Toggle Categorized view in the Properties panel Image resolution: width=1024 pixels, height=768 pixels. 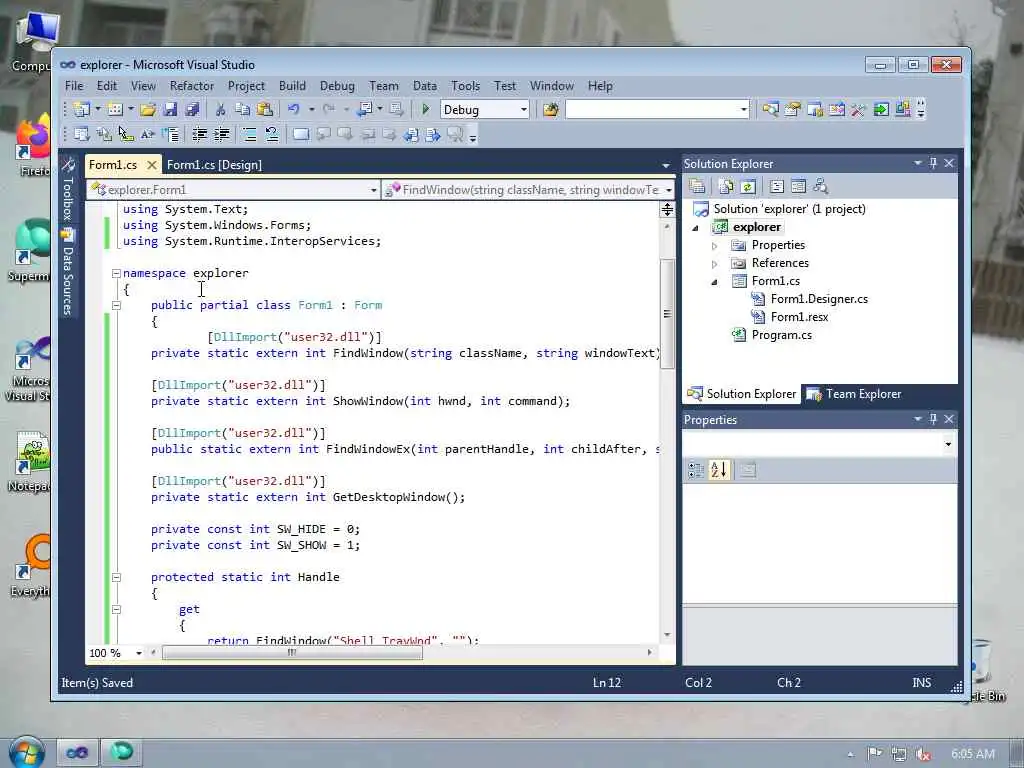click(696, 470)
